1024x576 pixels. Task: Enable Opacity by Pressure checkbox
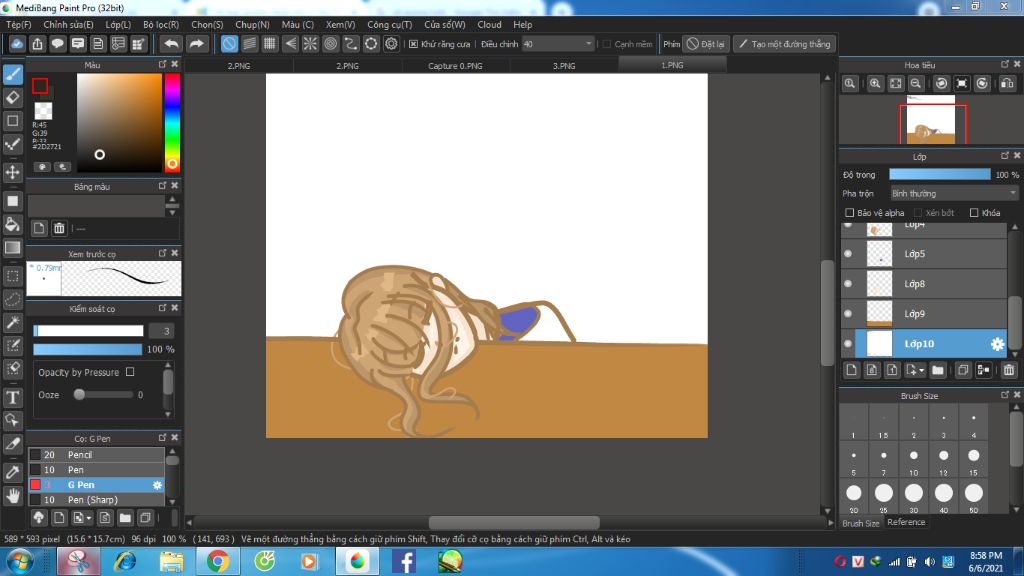pyautogui.click(x=130, y=372)
